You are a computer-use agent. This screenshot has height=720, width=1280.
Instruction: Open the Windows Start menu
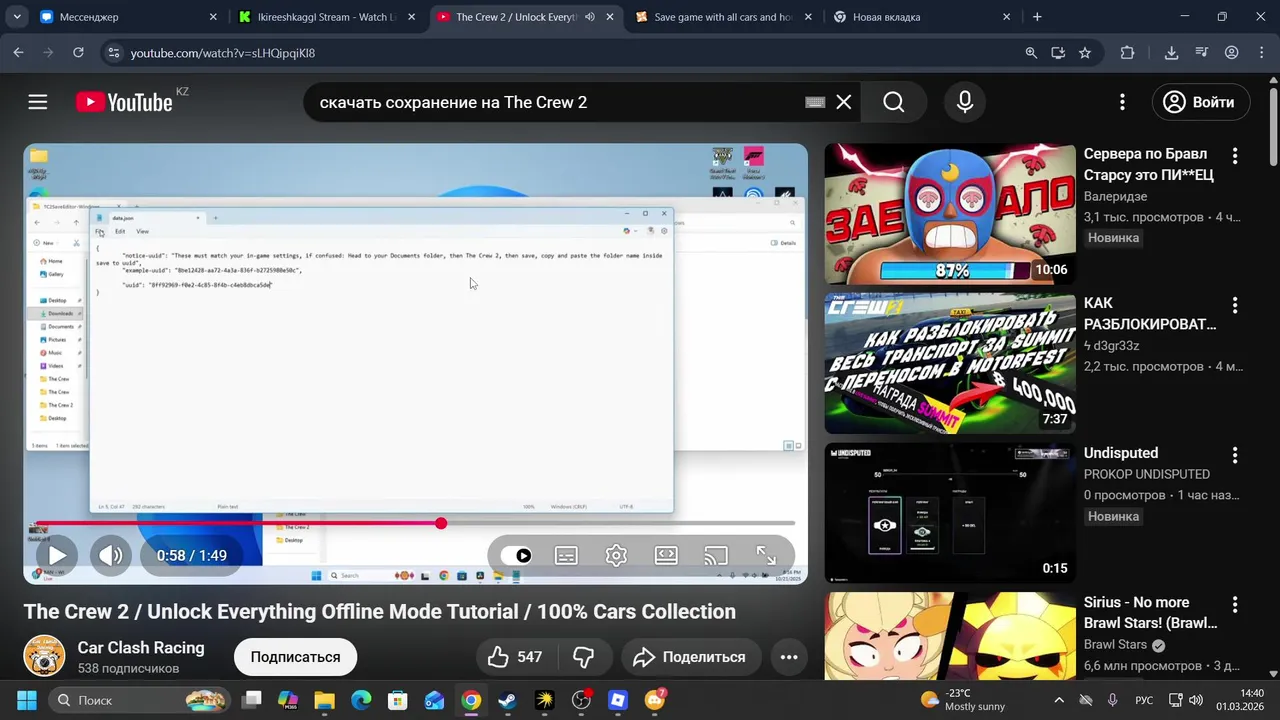click(x=26, y=700)
